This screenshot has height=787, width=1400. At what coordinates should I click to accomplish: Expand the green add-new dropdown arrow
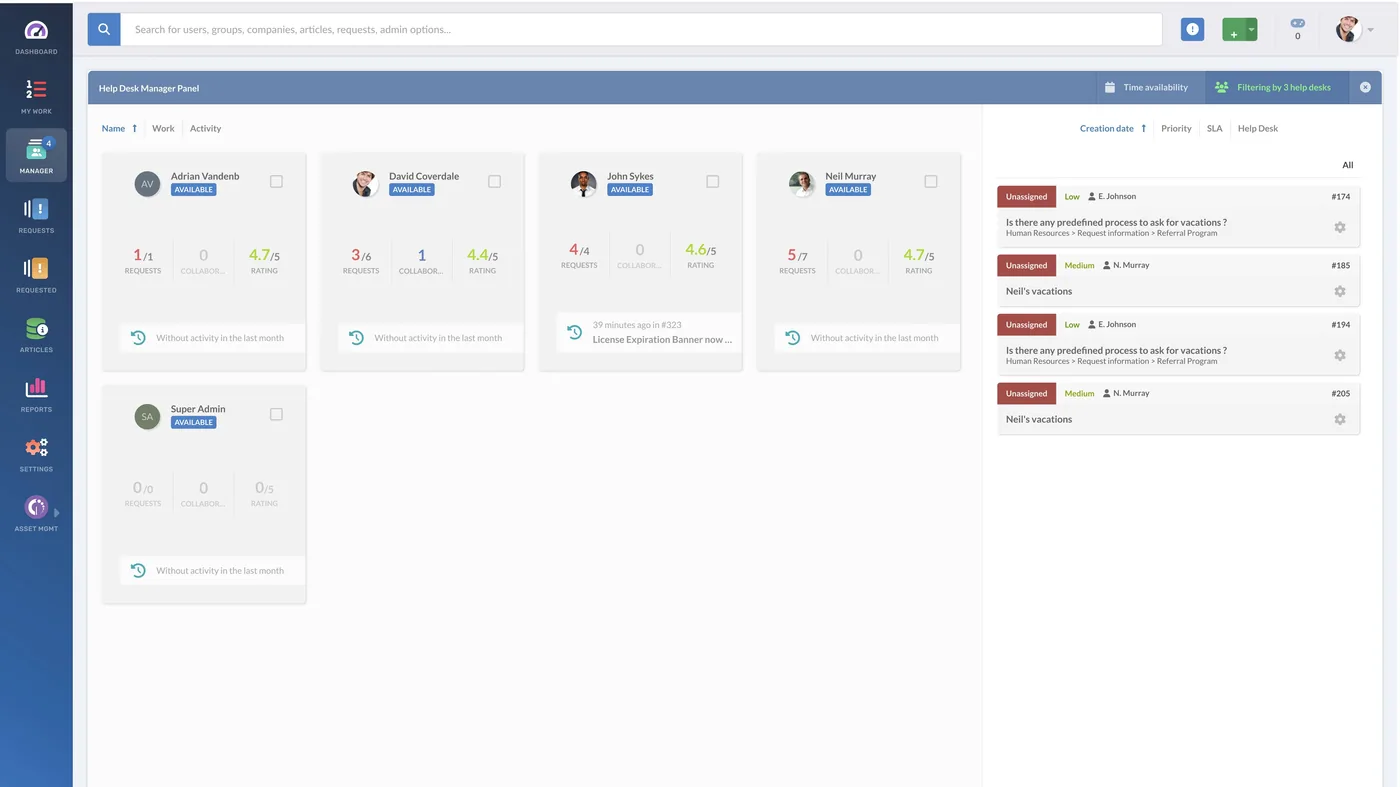click(1251, 30)
